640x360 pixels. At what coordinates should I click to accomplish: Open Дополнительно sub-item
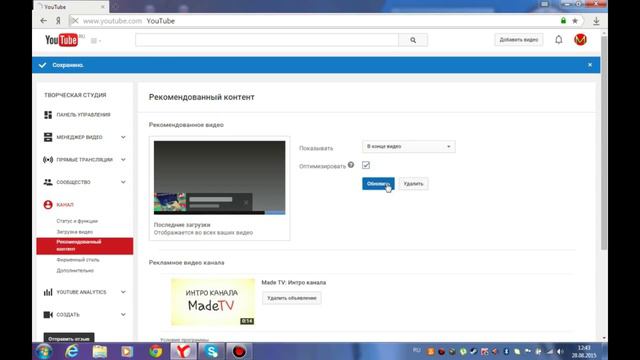click(x=75, y=270)
